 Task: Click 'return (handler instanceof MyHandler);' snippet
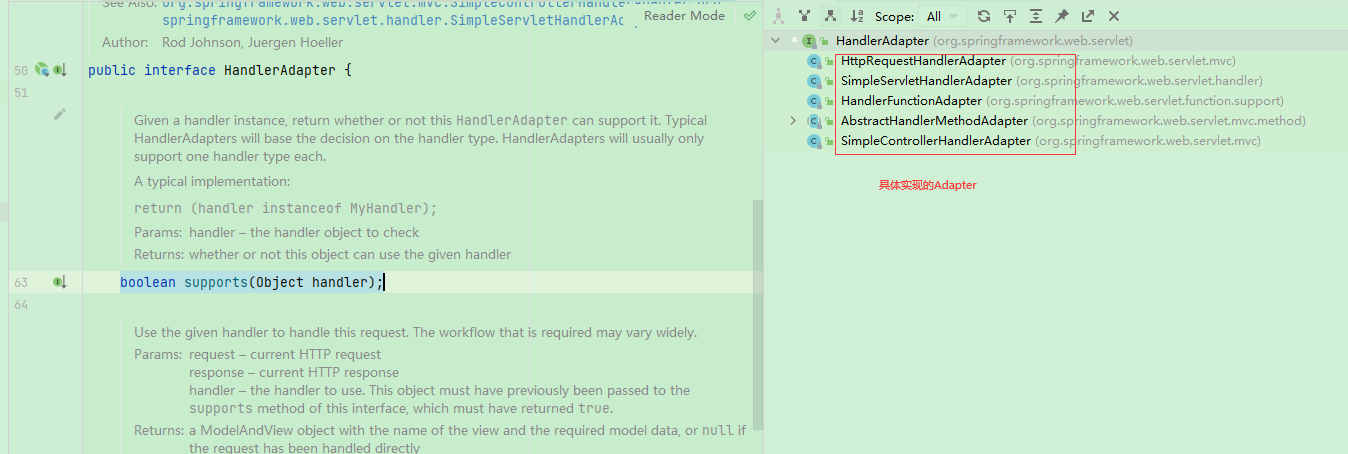(x=286, y=208)
